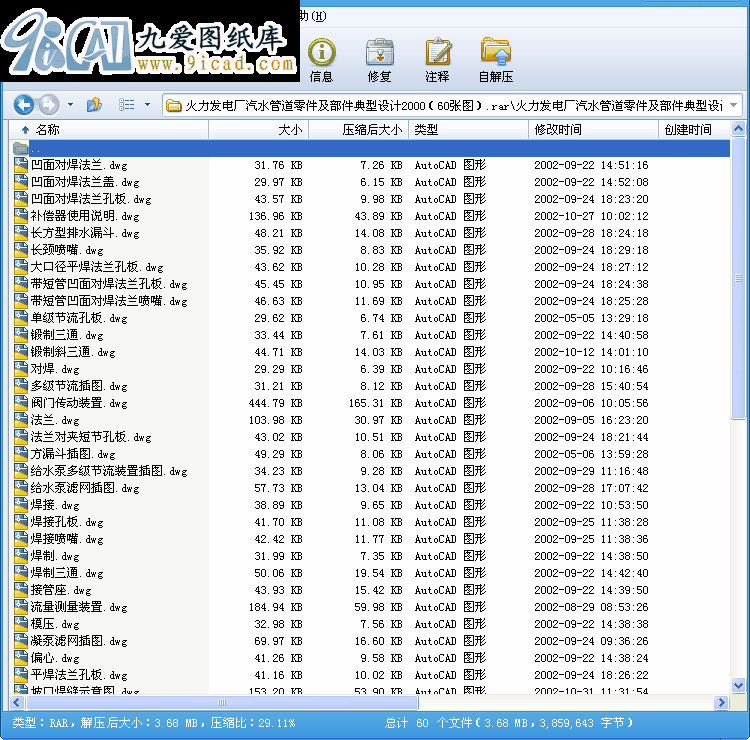This screenshot has height=740, width=750.
Task: Click icon of 长方型排水漏斗.dwg
Action: tap(21, 233)
